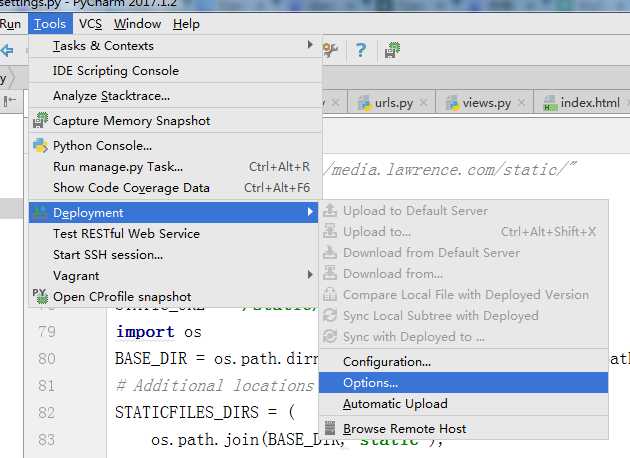
Task: Choose Analyze Stacktrace... entry
Action: tap(175, 96)
